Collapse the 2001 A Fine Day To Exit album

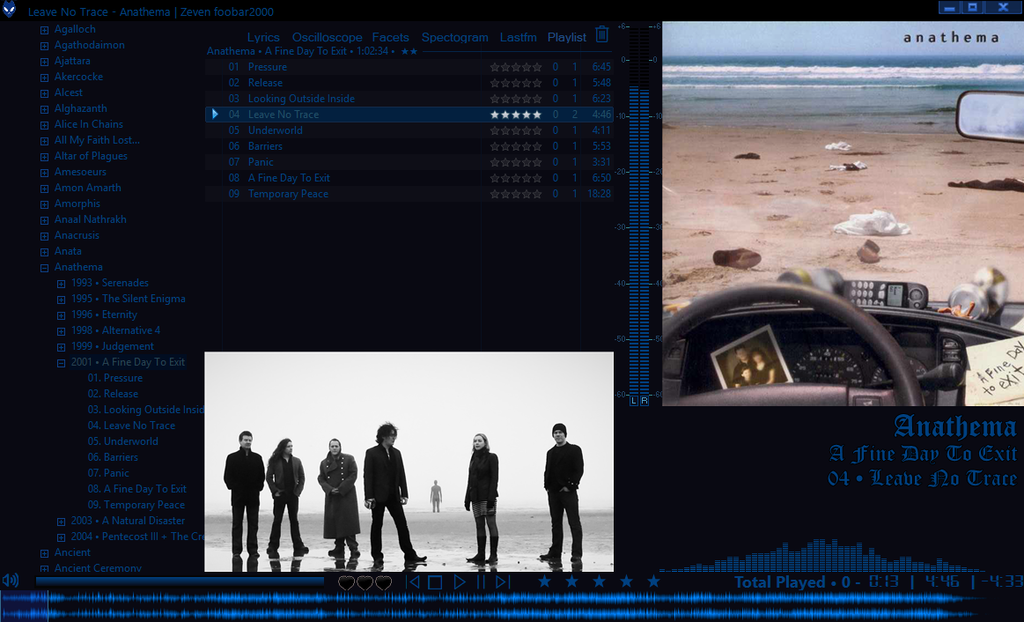[x=61, y=363]
